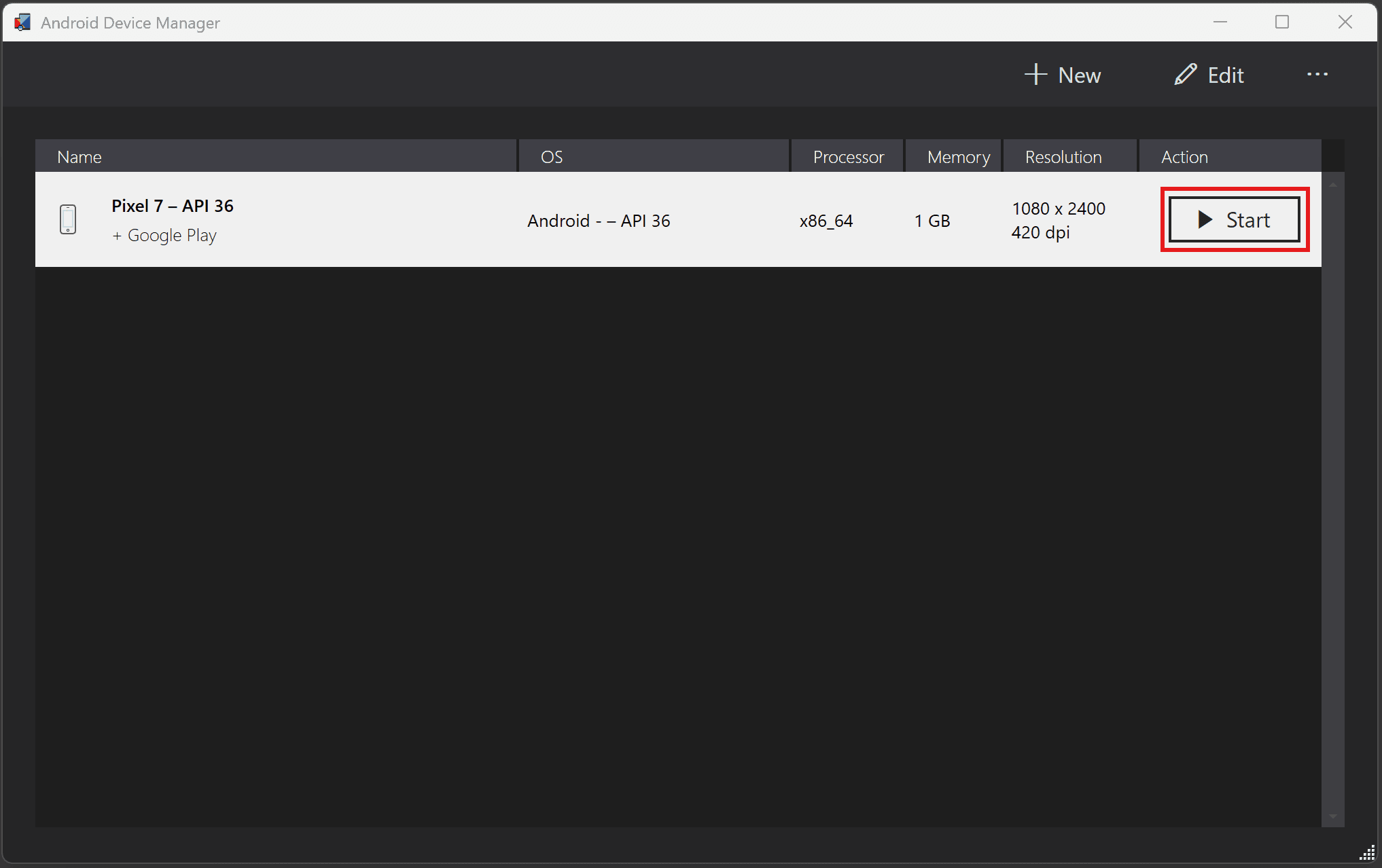This screenshot has width=1382, height=868.
Task: Click the Action column header
Action: tap(1184, 156)
